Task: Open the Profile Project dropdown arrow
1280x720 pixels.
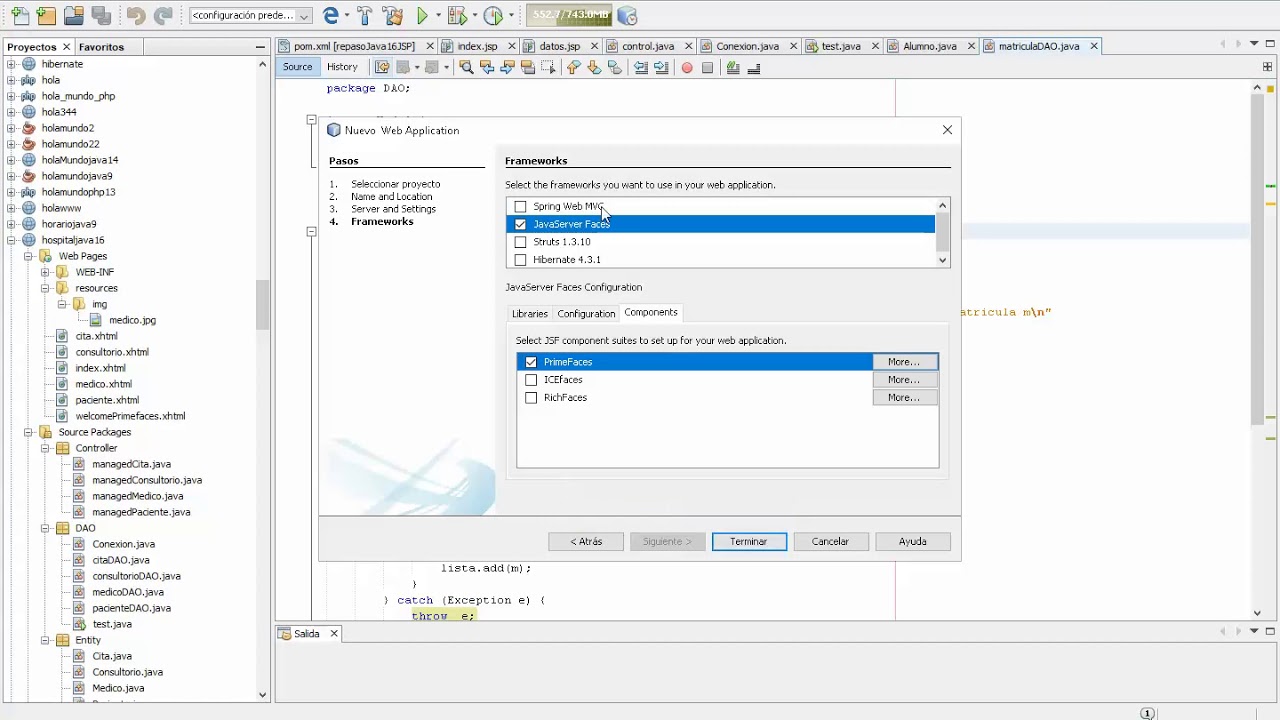Action: coord(510,15)
